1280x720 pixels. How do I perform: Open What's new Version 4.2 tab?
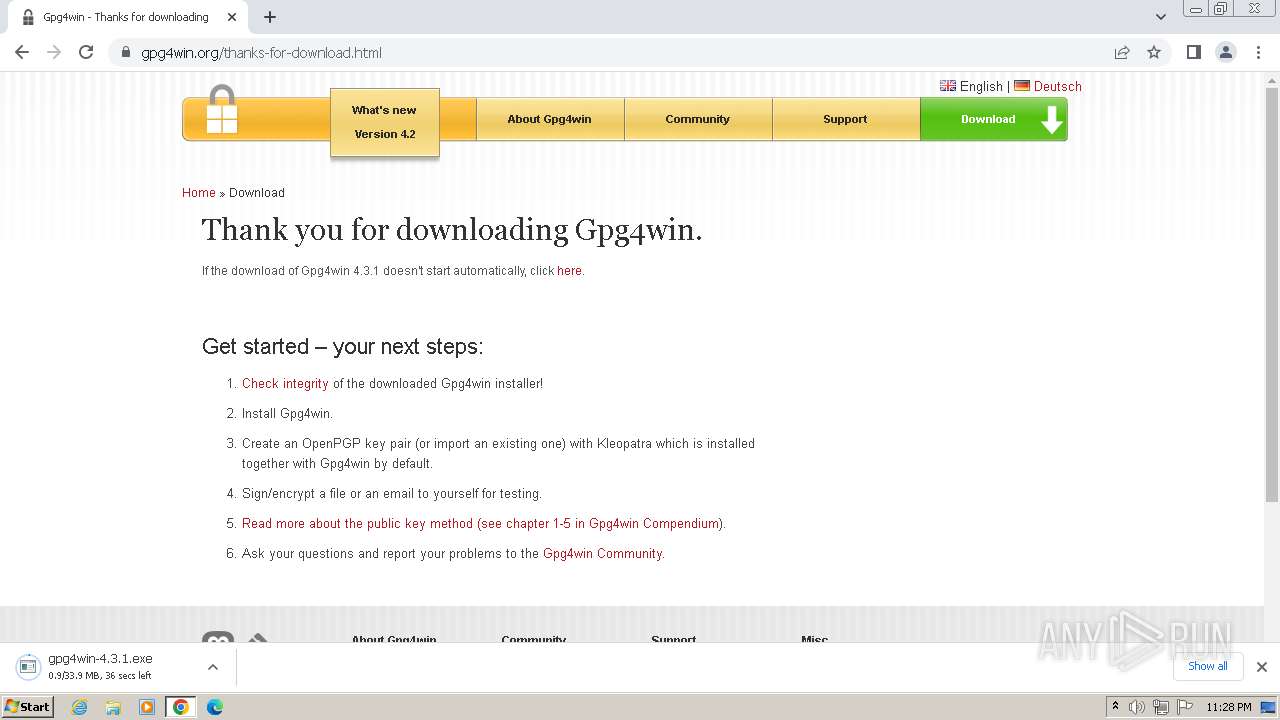click(385, 122)
